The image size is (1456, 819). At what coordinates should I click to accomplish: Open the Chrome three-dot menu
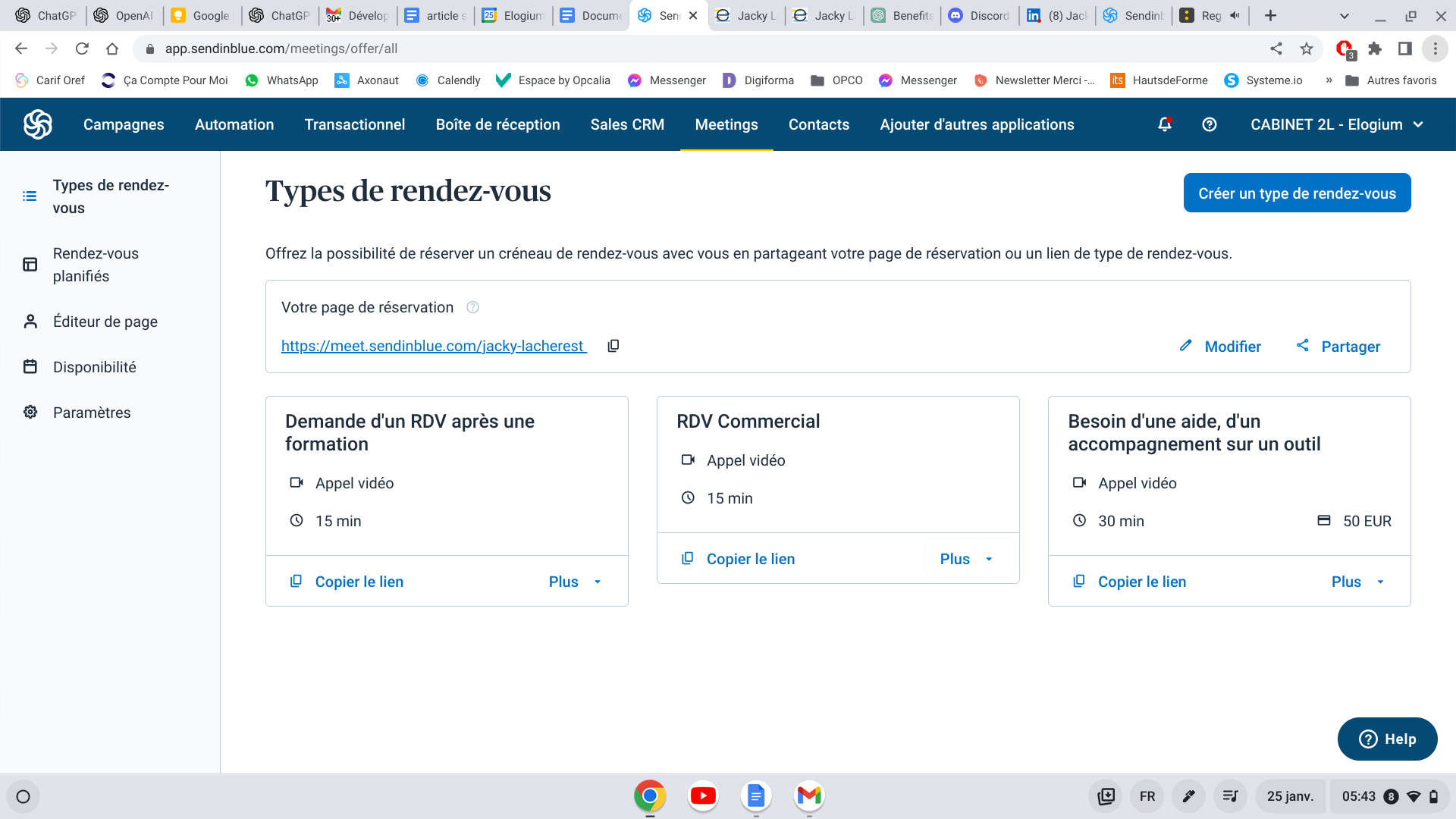(x=1436, y=49)
